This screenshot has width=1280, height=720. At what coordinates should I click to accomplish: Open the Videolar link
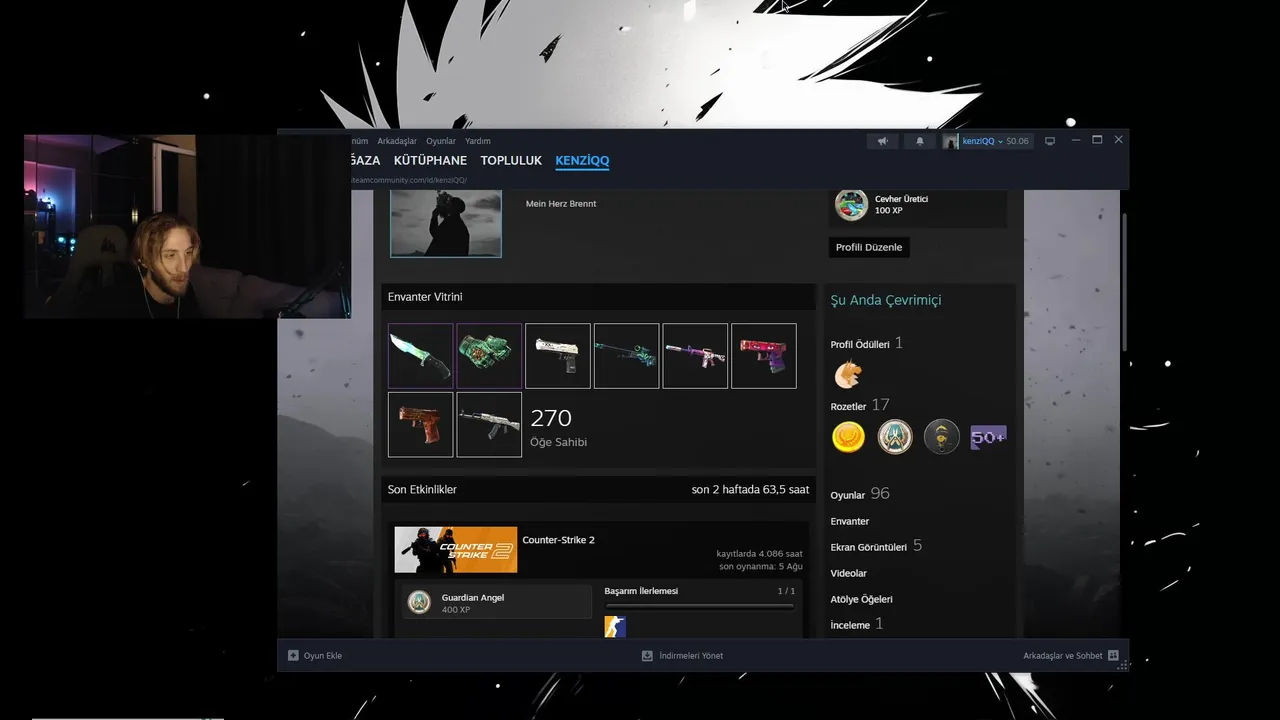click(x=849, y=573)
